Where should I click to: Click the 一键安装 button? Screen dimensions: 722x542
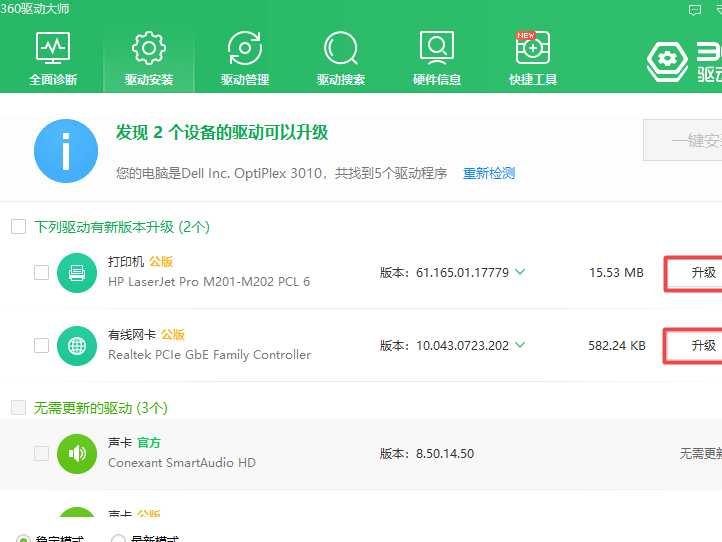(x=683, y=140)
